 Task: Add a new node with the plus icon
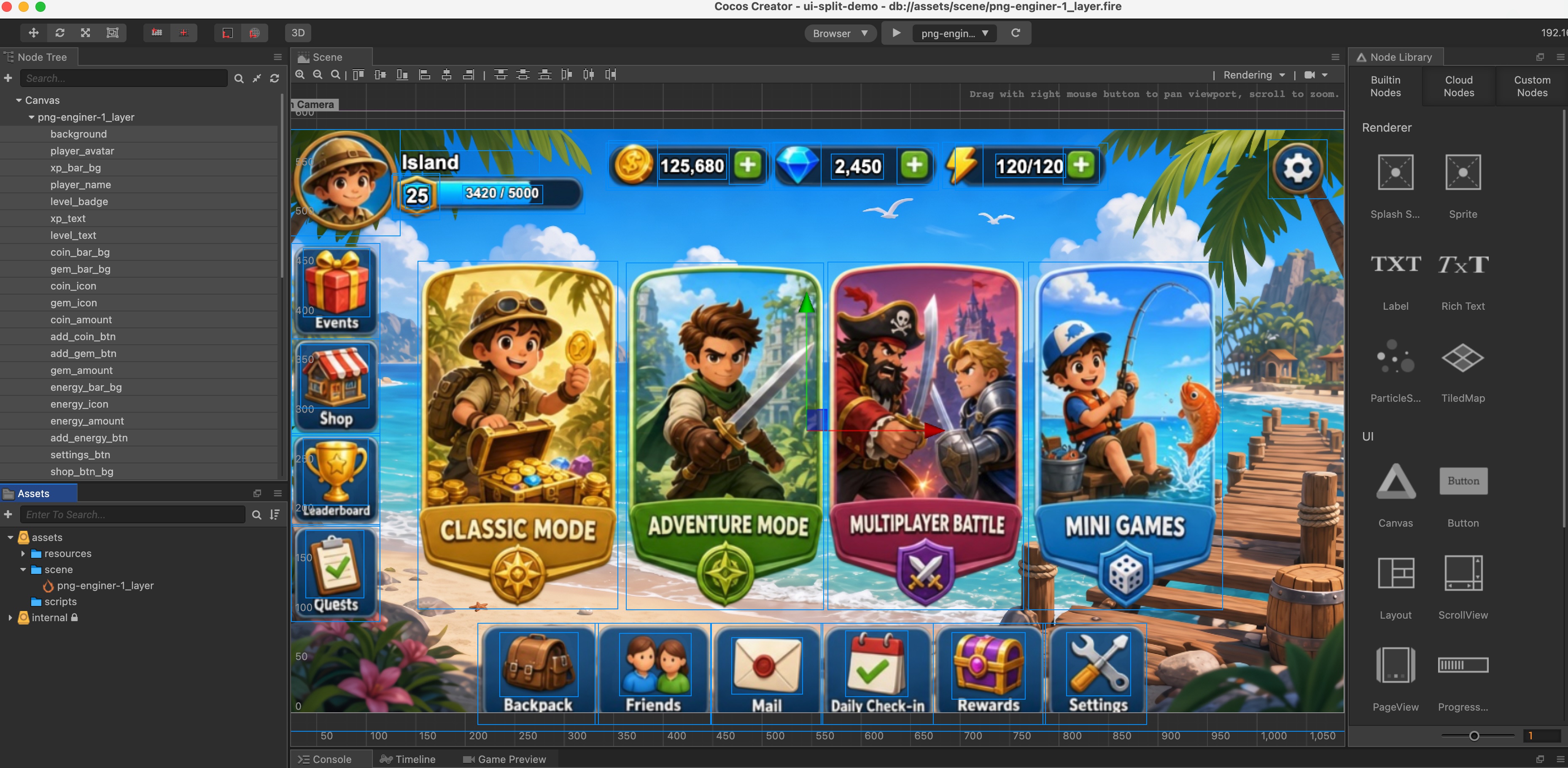[8, 78]
